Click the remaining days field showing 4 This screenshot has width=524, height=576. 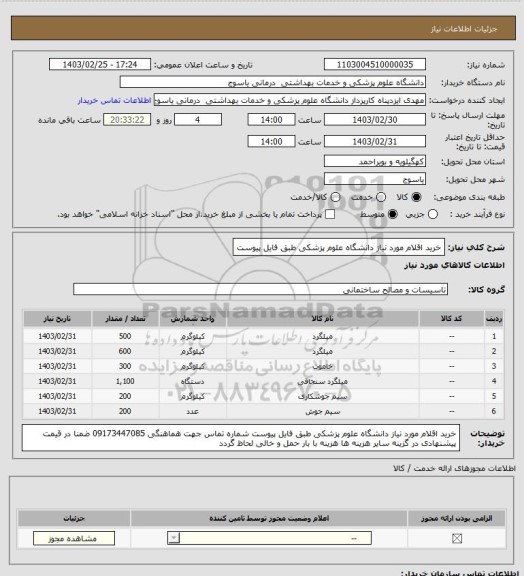[198, 120]
